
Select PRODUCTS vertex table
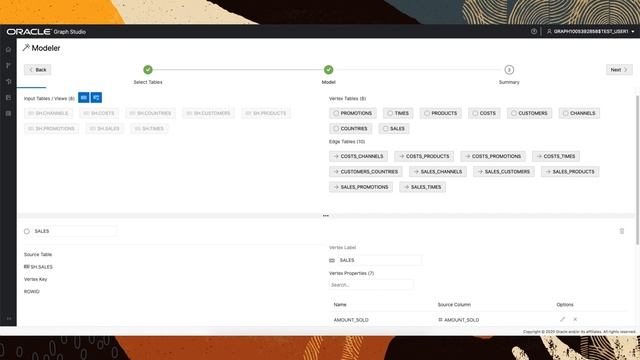tap(441, 113)
